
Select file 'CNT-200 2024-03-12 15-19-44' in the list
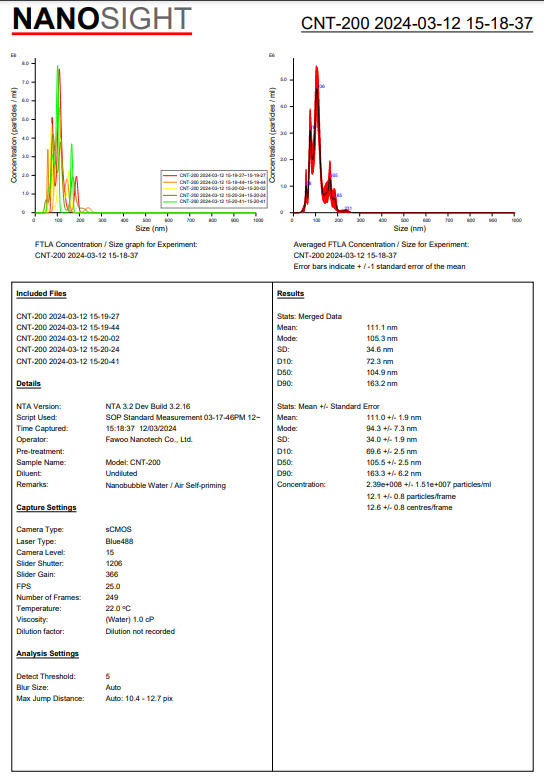point(68,327)
